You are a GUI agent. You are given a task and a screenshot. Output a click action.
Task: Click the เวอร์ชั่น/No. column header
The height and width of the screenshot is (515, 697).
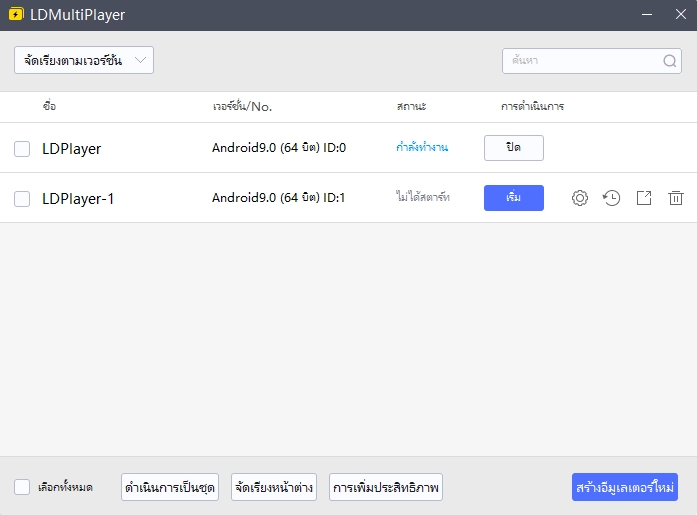coord(242,107)
